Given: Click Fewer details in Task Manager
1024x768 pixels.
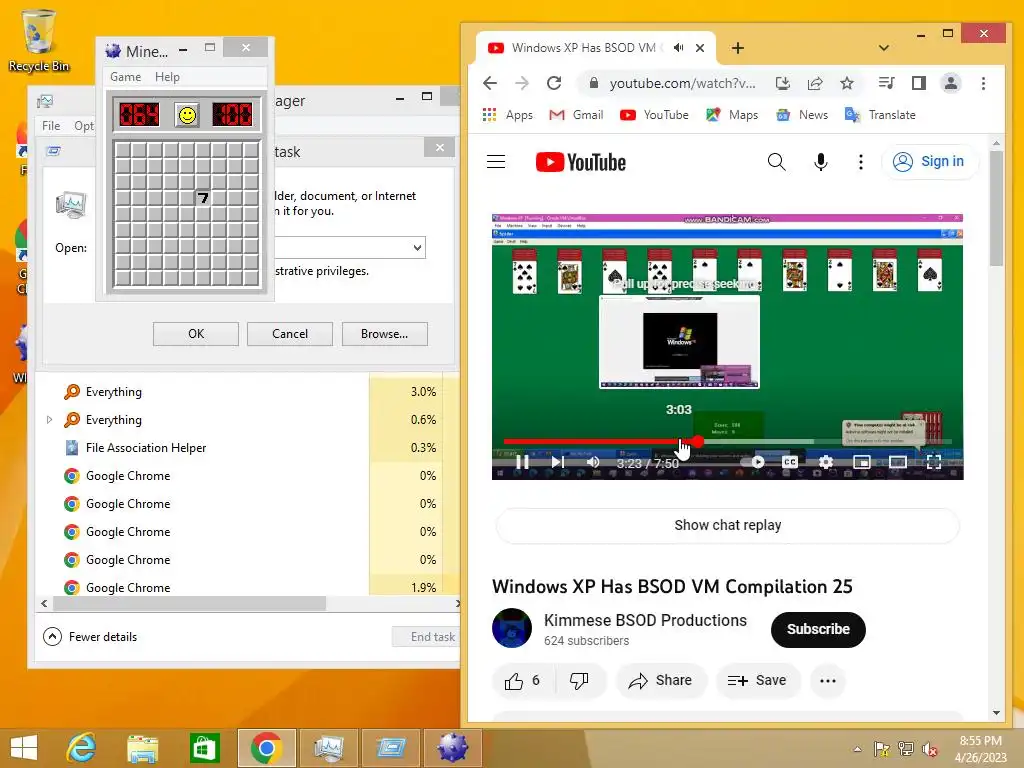Looking at the screenshot, I should [90, 637].
